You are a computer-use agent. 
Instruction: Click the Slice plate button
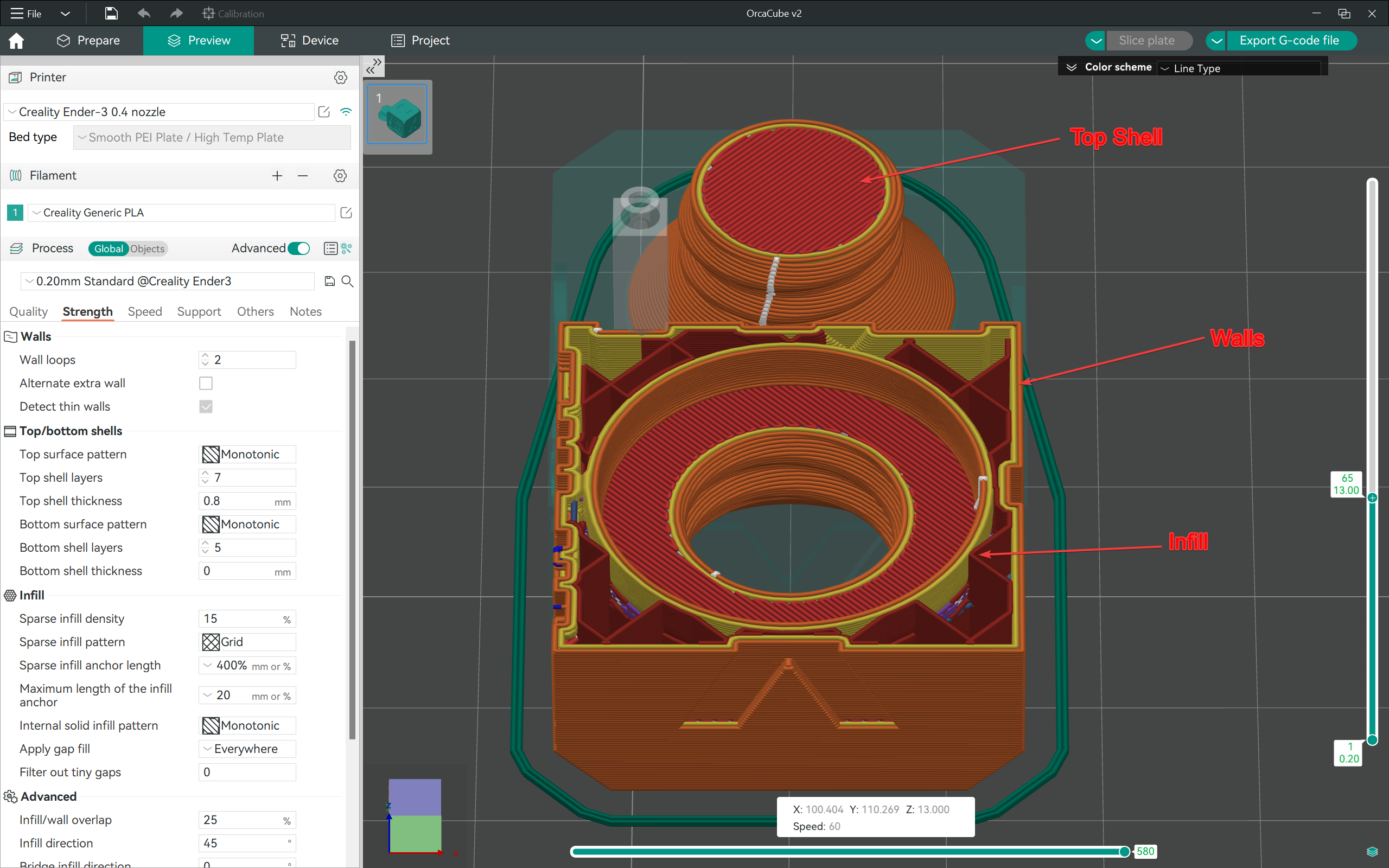coord(1148,40)
